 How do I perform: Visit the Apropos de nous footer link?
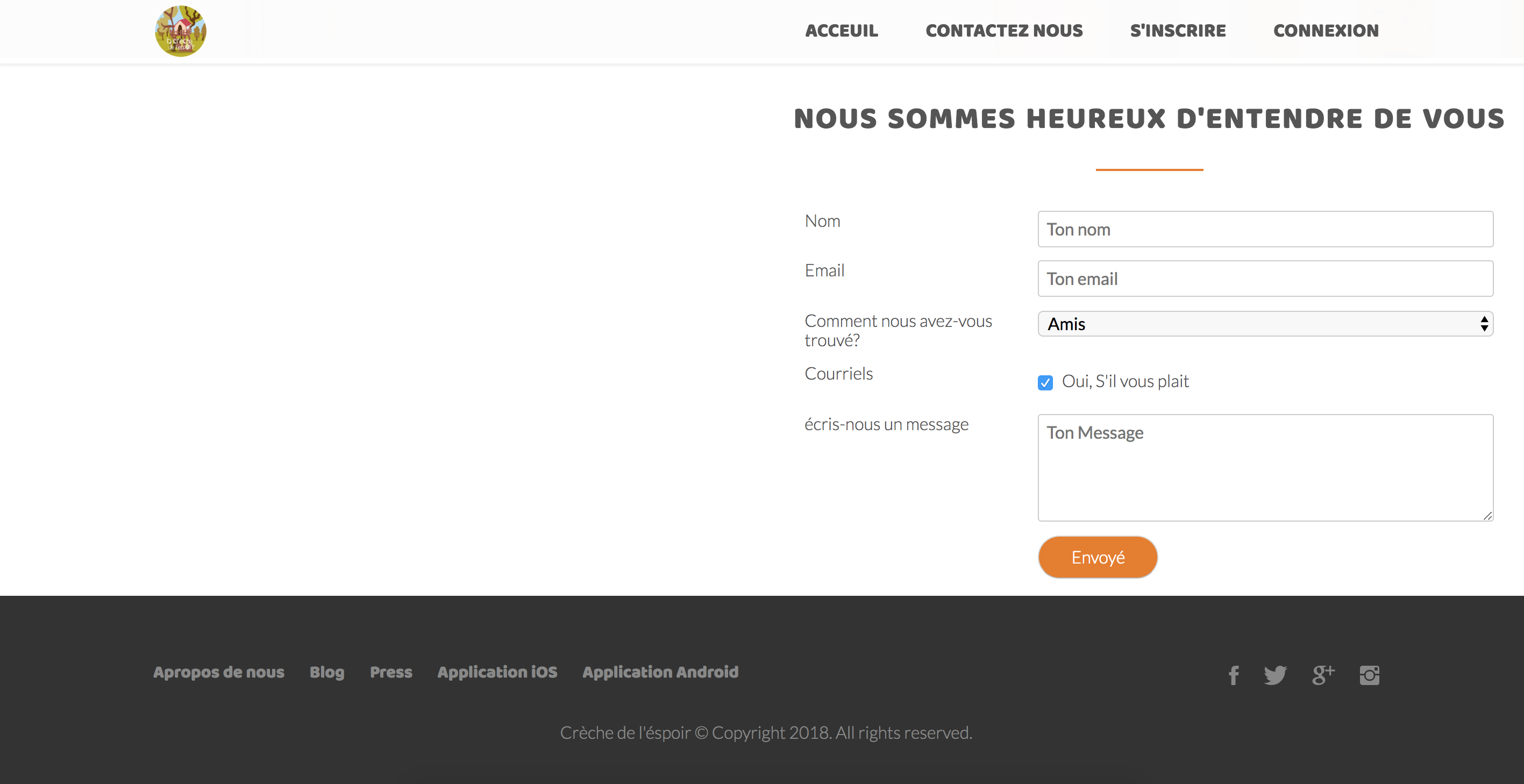click(218, 672)
